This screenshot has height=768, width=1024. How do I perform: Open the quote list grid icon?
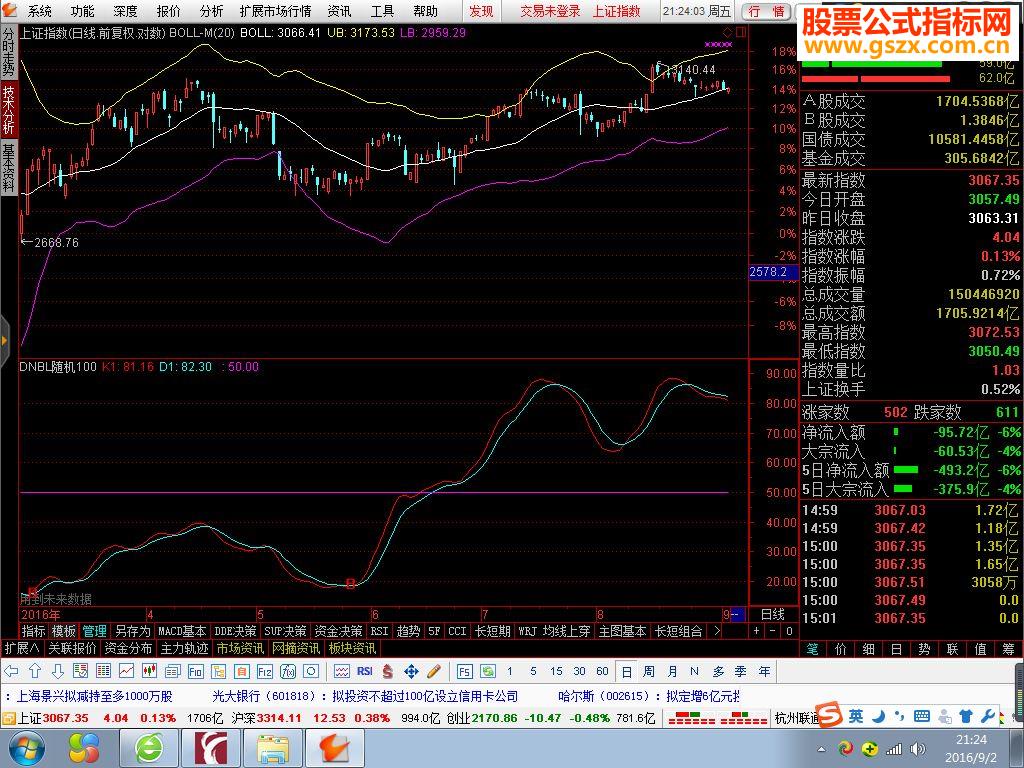point(103,671)
